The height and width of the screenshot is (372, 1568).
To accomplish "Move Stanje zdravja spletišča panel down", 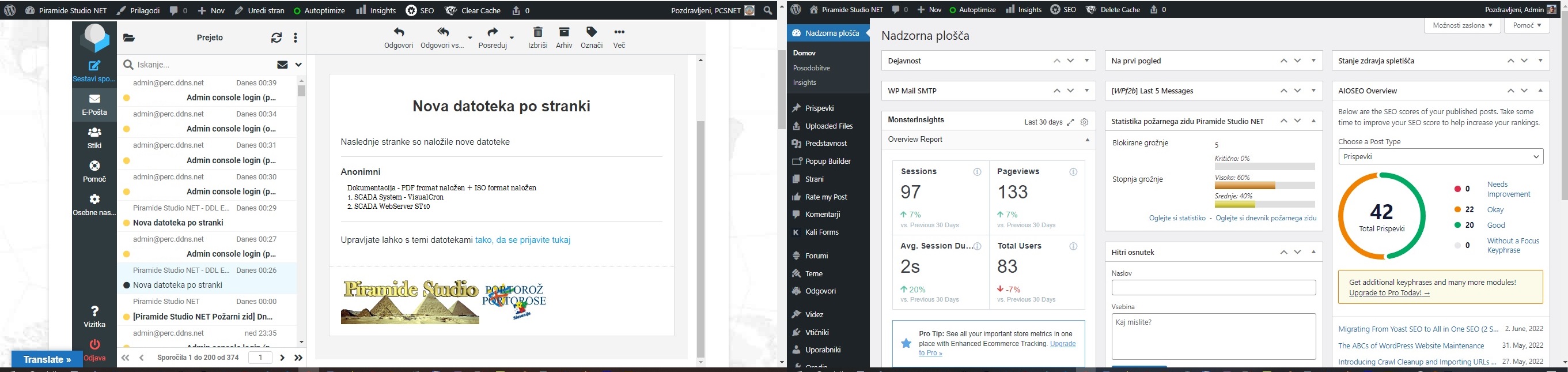I will pyautogui.click(x=1524, y=61).
